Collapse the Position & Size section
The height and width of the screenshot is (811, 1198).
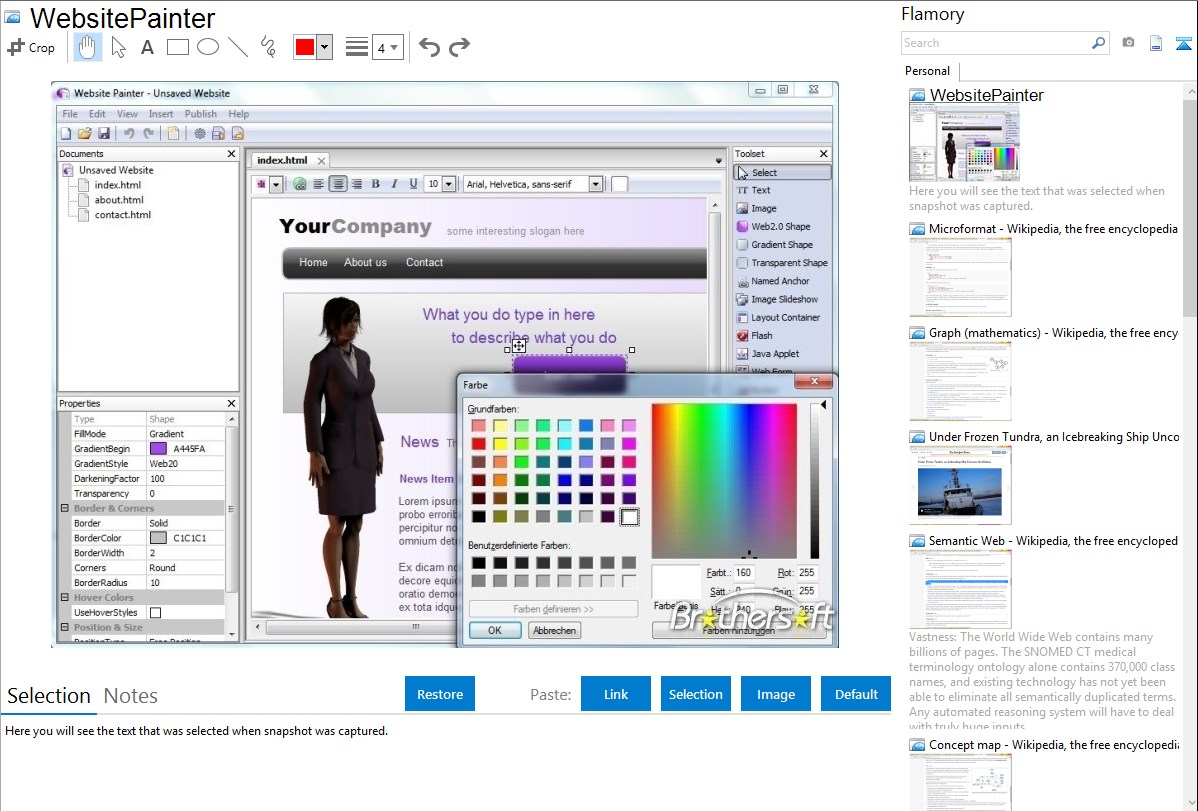65,628
